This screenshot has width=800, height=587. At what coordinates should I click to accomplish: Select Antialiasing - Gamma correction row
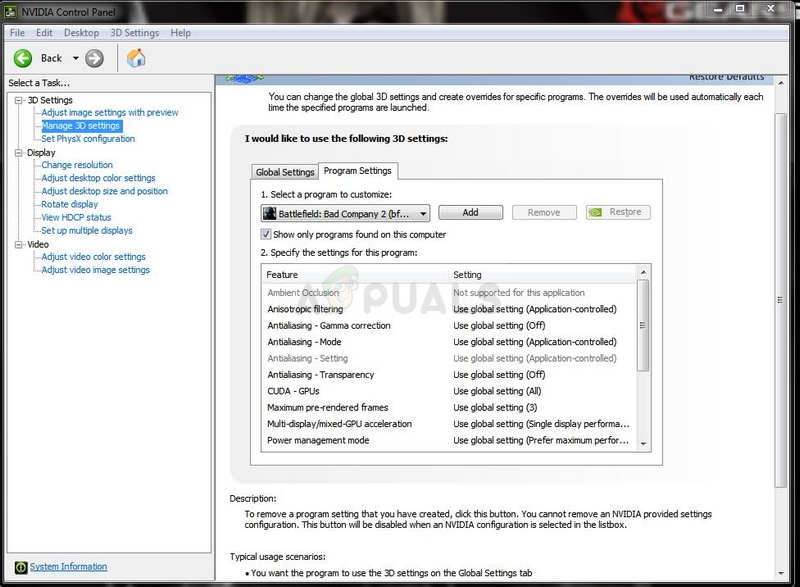pyautogui.click(x=449, y=325)
